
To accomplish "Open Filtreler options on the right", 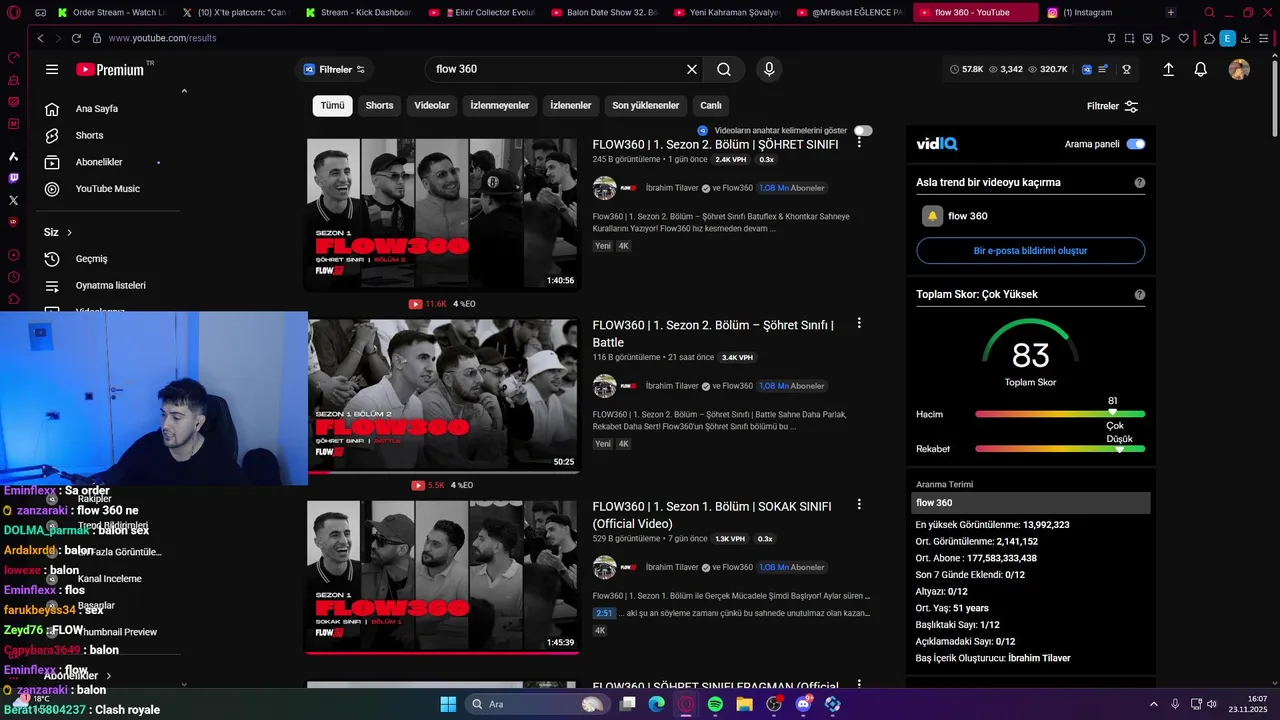I will pyautogui.click(x=1112, y=106).
